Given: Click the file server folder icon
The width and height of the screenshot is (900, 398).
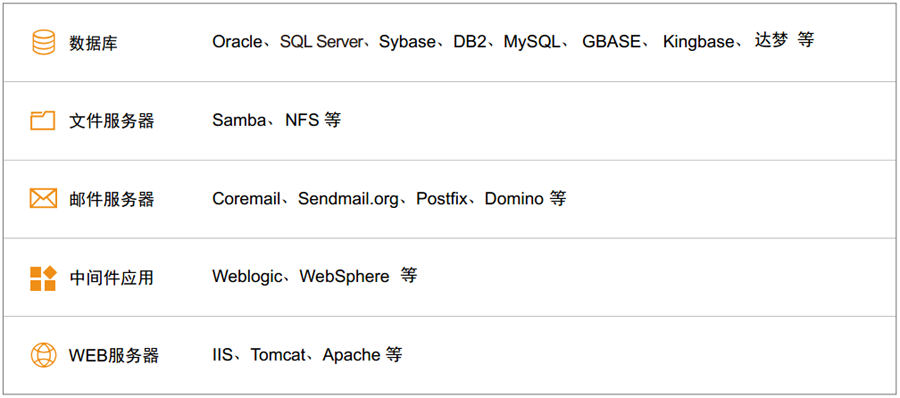Looking at the screenshot, I should [x=42, y=121].
